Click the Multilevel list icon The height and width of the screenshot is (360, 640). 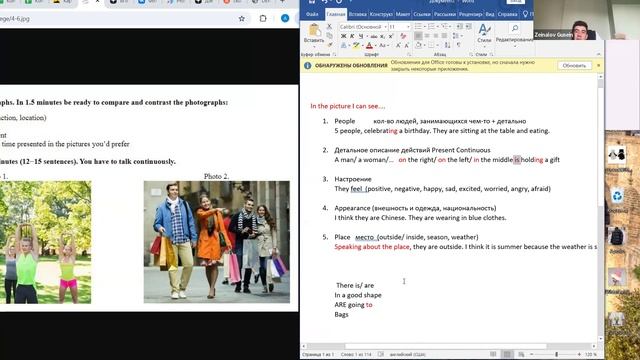tap(445, 27)
